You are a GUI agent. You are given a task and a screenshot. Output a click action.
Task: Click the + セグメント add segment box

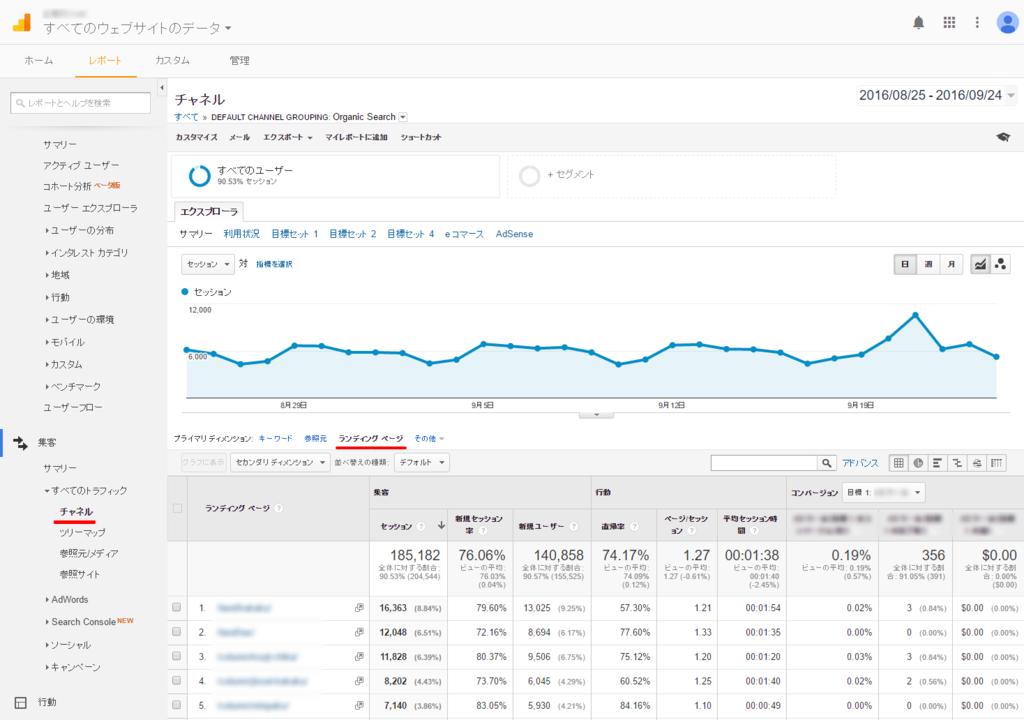pyautogui.click(x=671, y=176)
